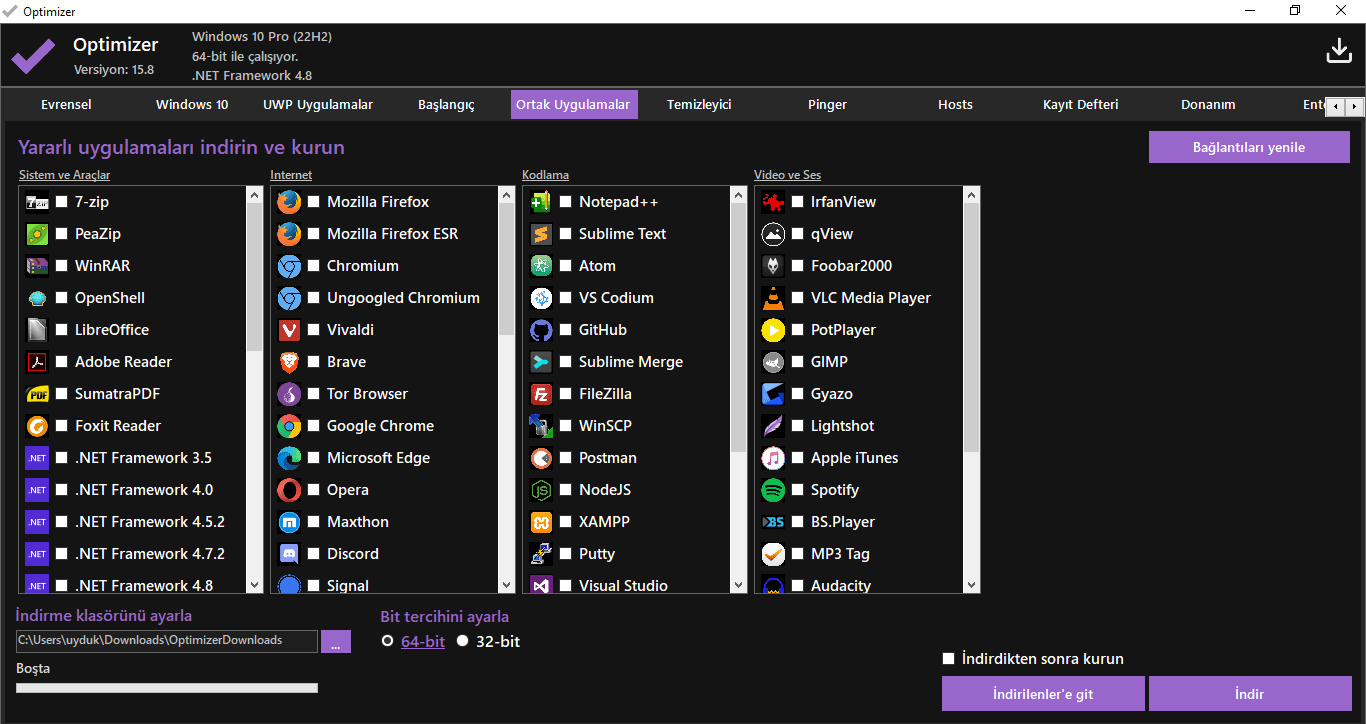Click the PotPlayer icon

coord(773,330)
